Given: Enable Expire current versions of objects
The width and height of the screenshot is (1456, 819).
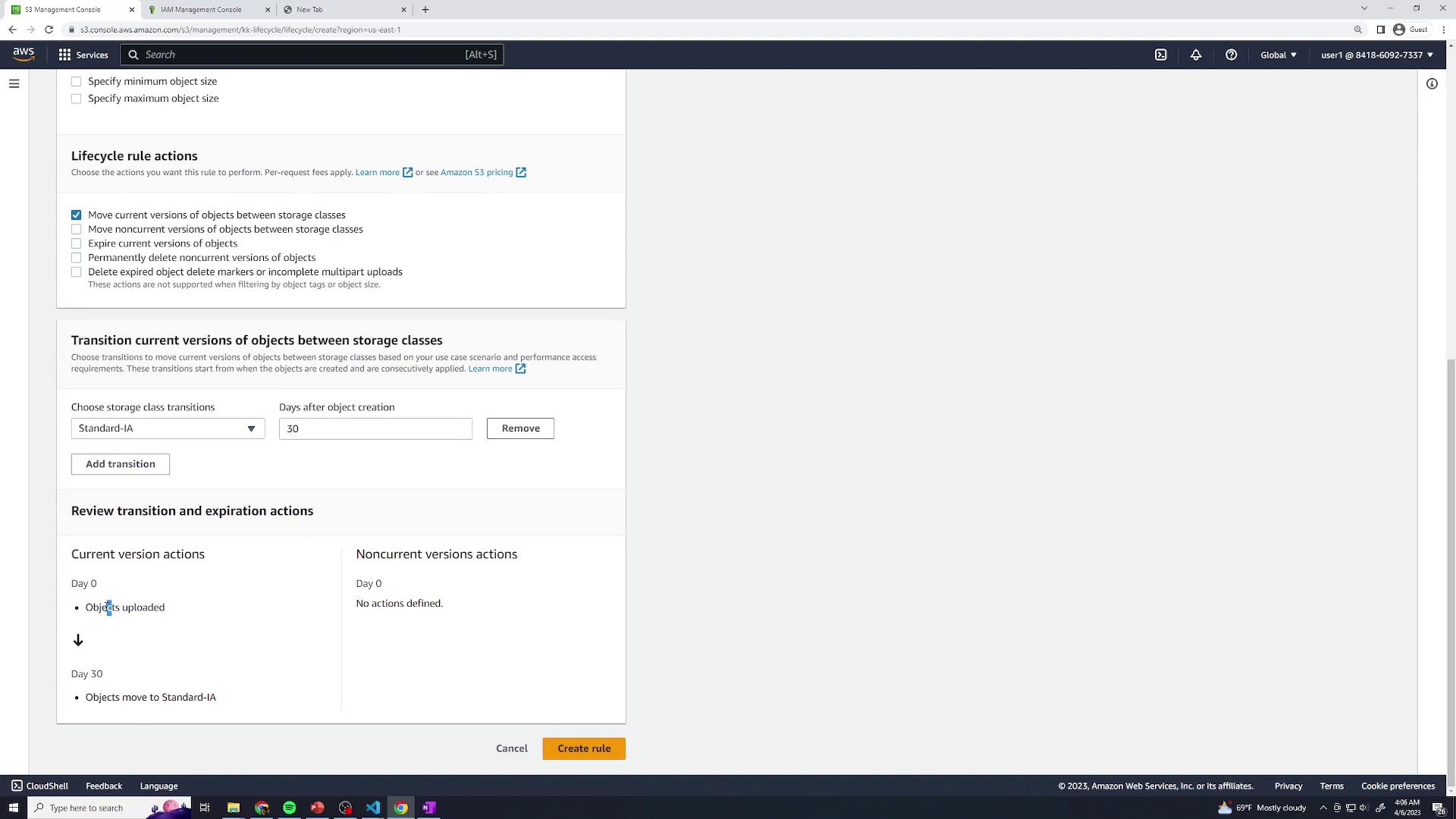Looking at the screenshot, I should 76,243.
